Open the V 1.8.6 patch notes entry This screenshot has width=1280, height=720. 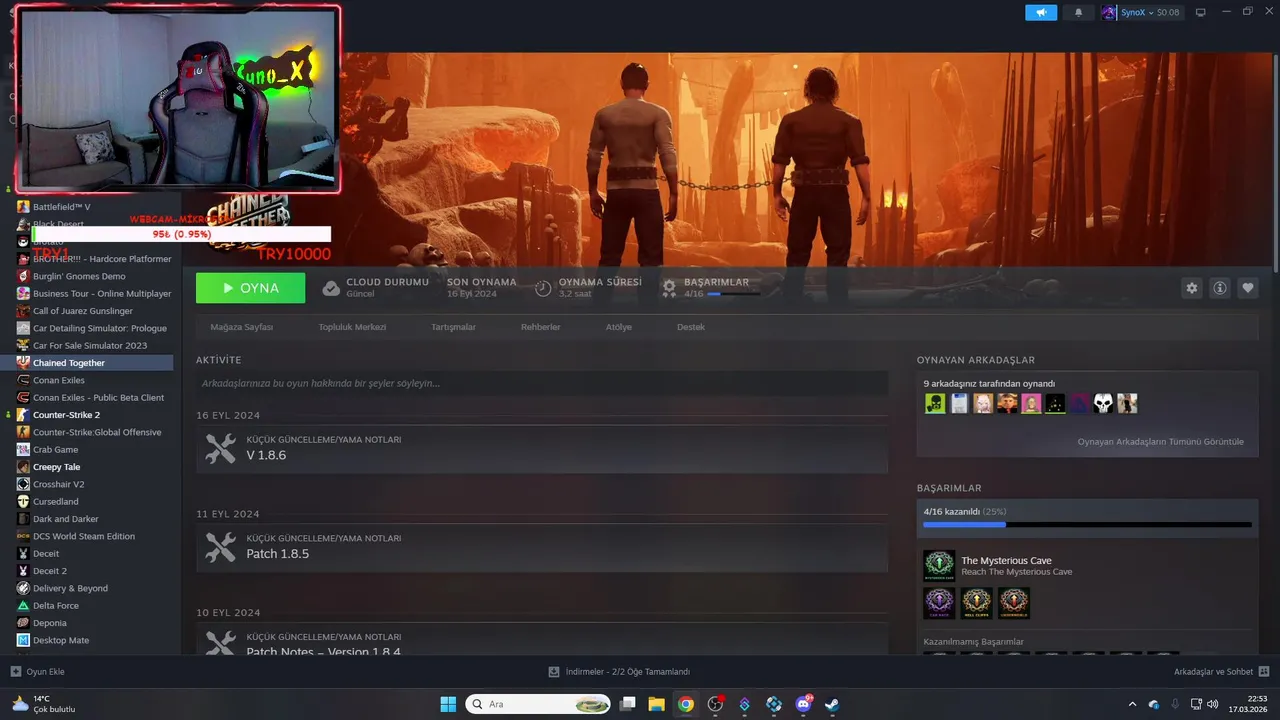542,449
